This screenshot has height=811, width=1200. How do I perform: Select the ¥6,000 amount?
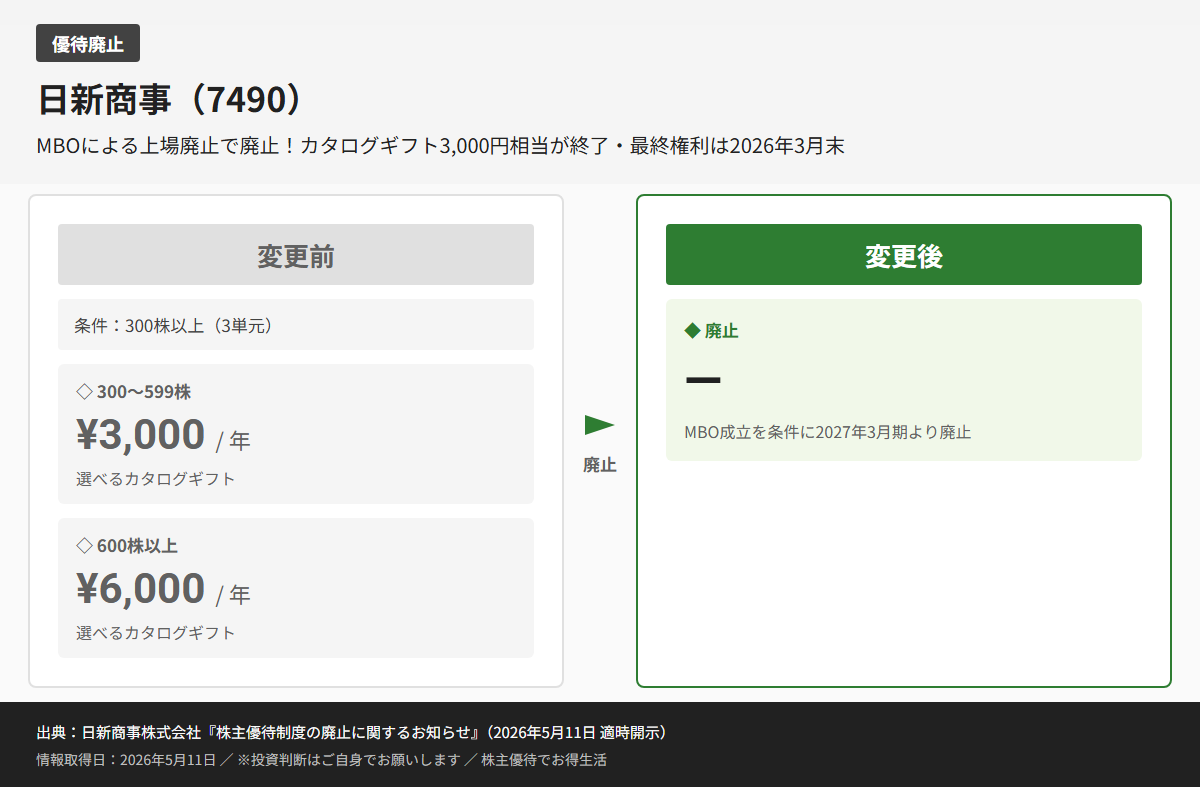pos(141,588)
